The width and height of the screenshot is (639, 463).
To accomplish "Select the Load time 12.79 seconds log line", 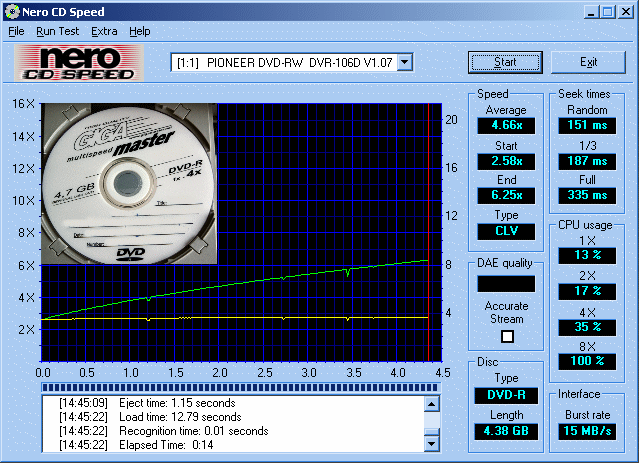I will [150, 417].
